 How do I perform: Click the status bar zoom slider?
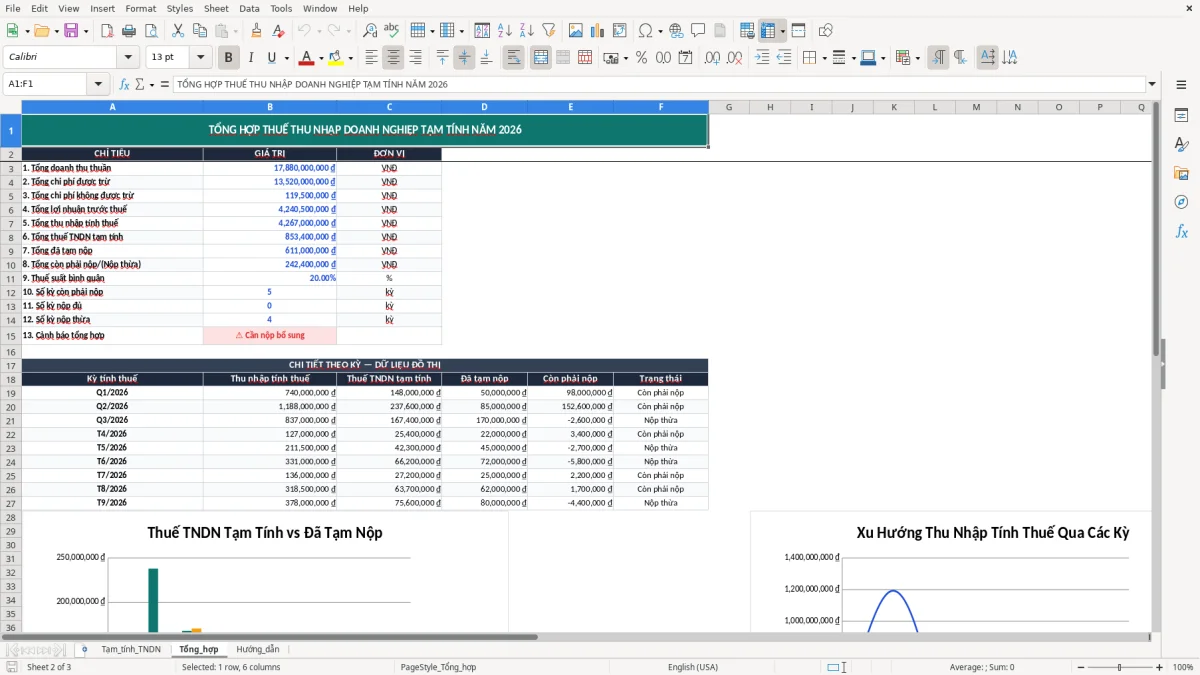click(1118, 667)
